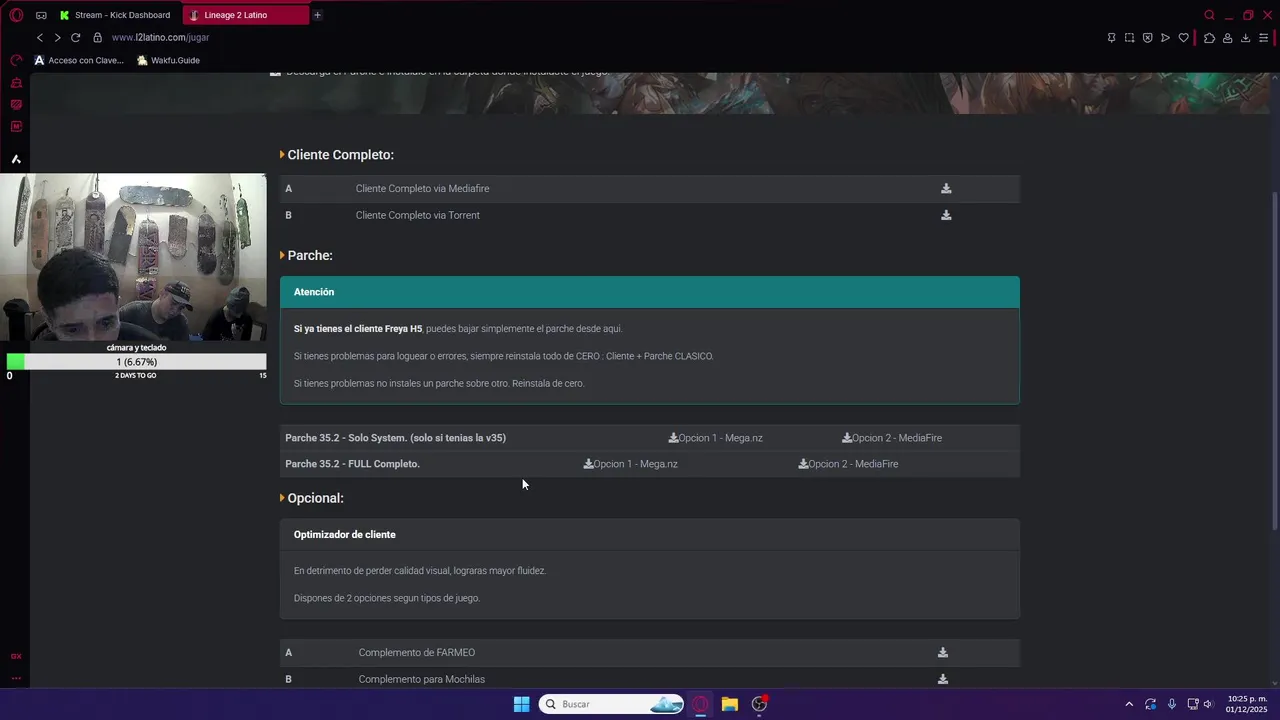Click the webcam overlay video
Screen dimensions: 1280x720
[134, 257]
